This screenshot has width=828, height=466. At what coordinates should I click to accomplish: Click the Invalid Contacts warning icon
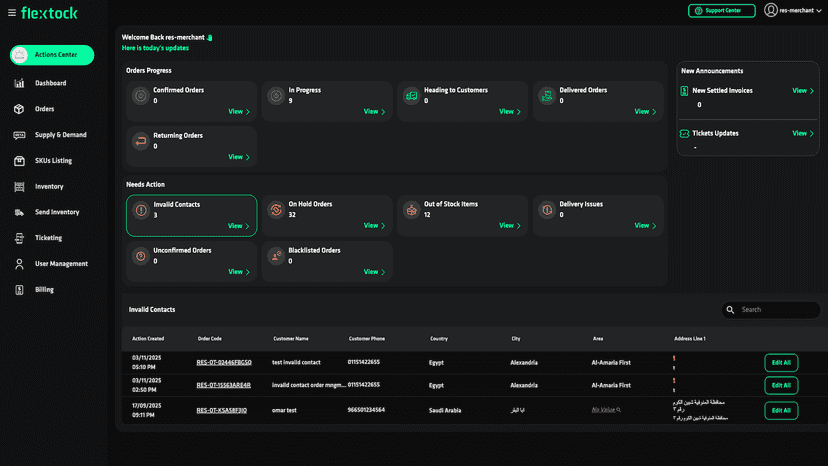click(x=140, y=210)
